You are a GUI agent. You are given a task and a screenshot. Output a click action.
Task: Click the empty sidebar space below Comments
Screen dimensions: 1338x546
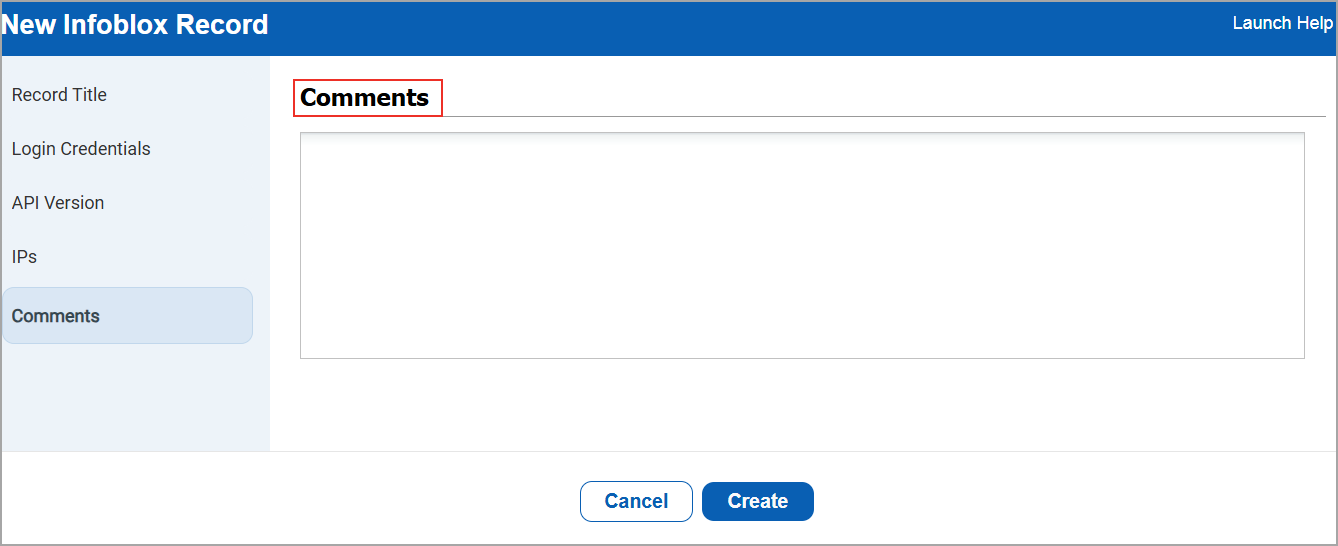(x=135, y=397)
